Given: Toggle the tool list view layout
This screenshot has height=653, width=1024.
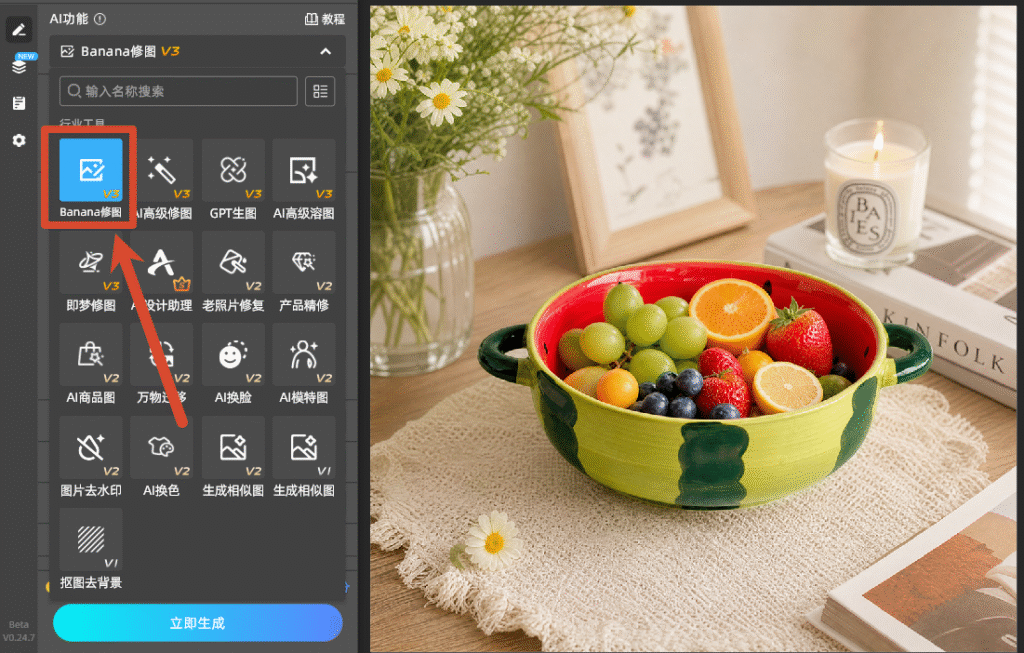Looking at the screenshot, I should tap(320, 91).
